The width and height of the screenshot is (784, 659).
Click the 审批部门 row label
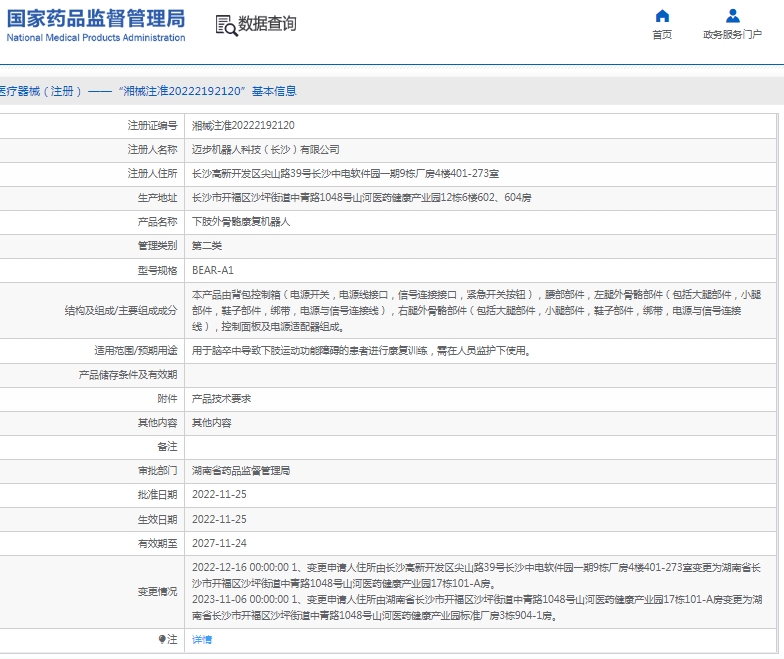[x=158, y=470]
